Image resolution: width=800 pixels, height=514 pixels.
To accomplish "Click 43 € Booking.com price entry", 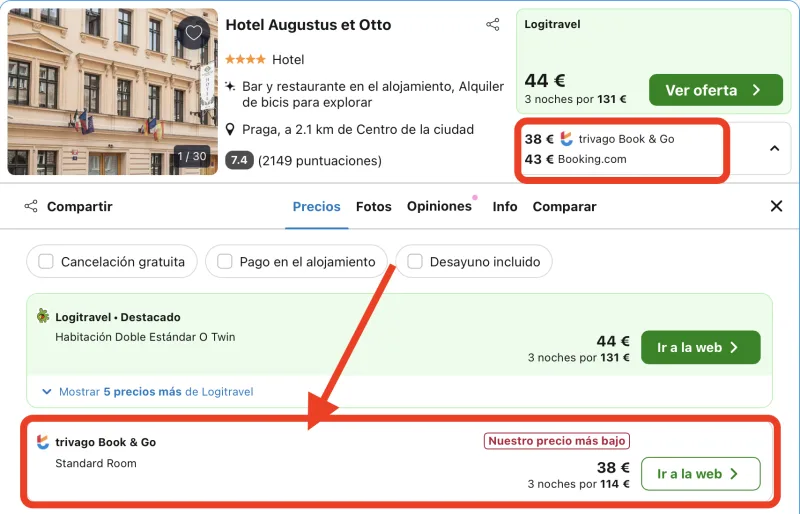I will 576,159.
